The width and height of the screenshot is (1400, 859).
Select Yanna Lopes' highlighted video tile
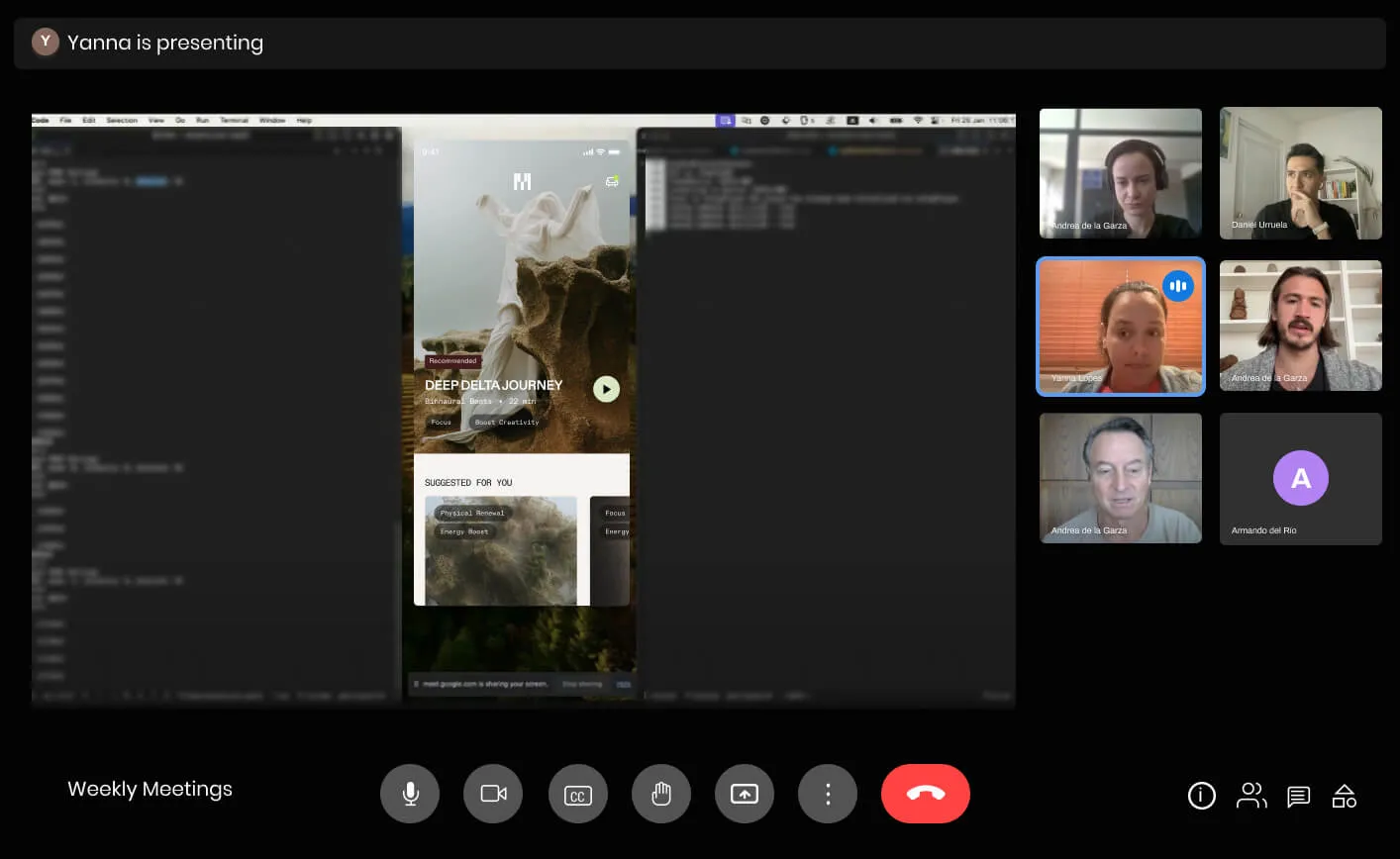(1121, 327)
